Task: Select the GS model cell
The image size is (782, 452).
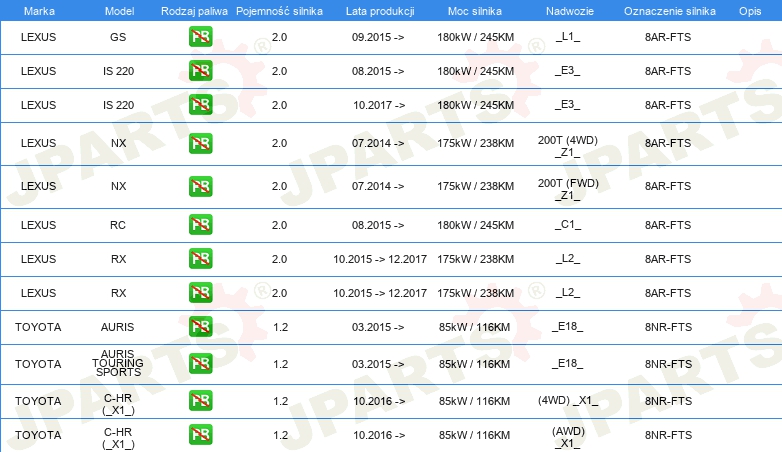Action: click(118, 37)
